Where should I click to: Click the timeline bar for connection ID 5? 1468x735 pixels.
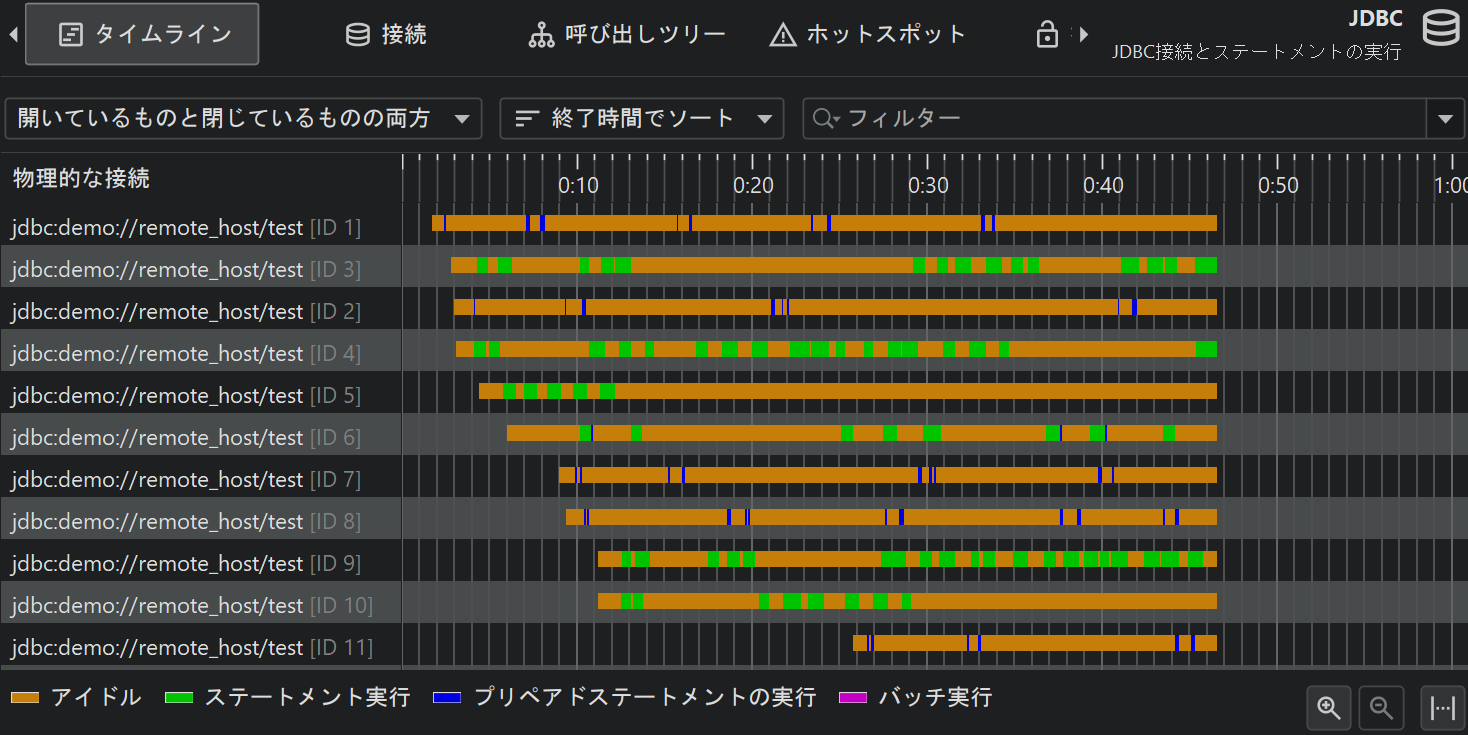click(848, 391)
